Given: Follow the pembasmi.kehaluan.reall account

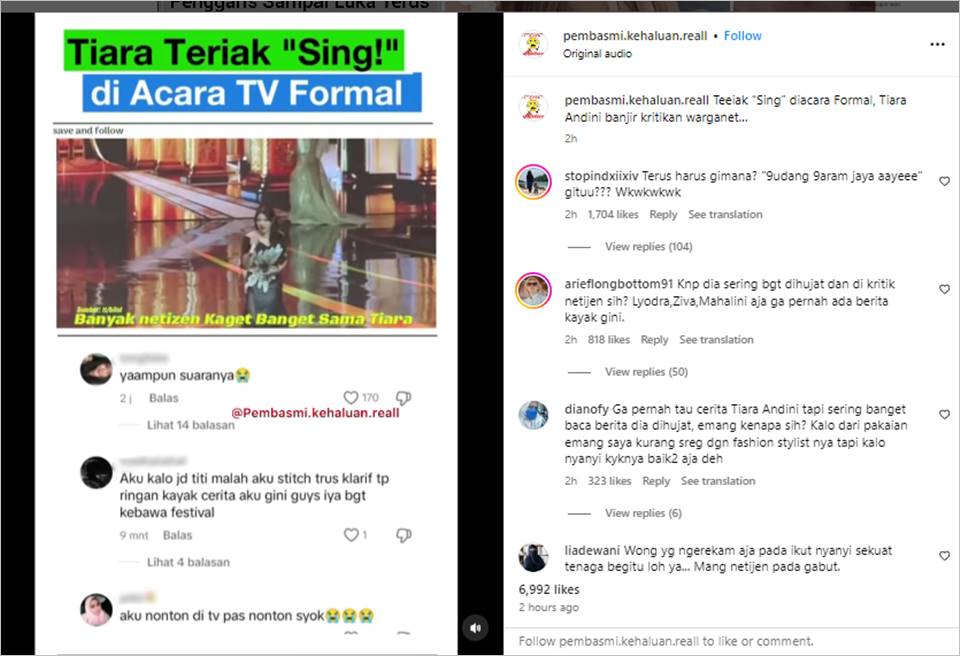Looking at the screenshot, I should point(743,36).
